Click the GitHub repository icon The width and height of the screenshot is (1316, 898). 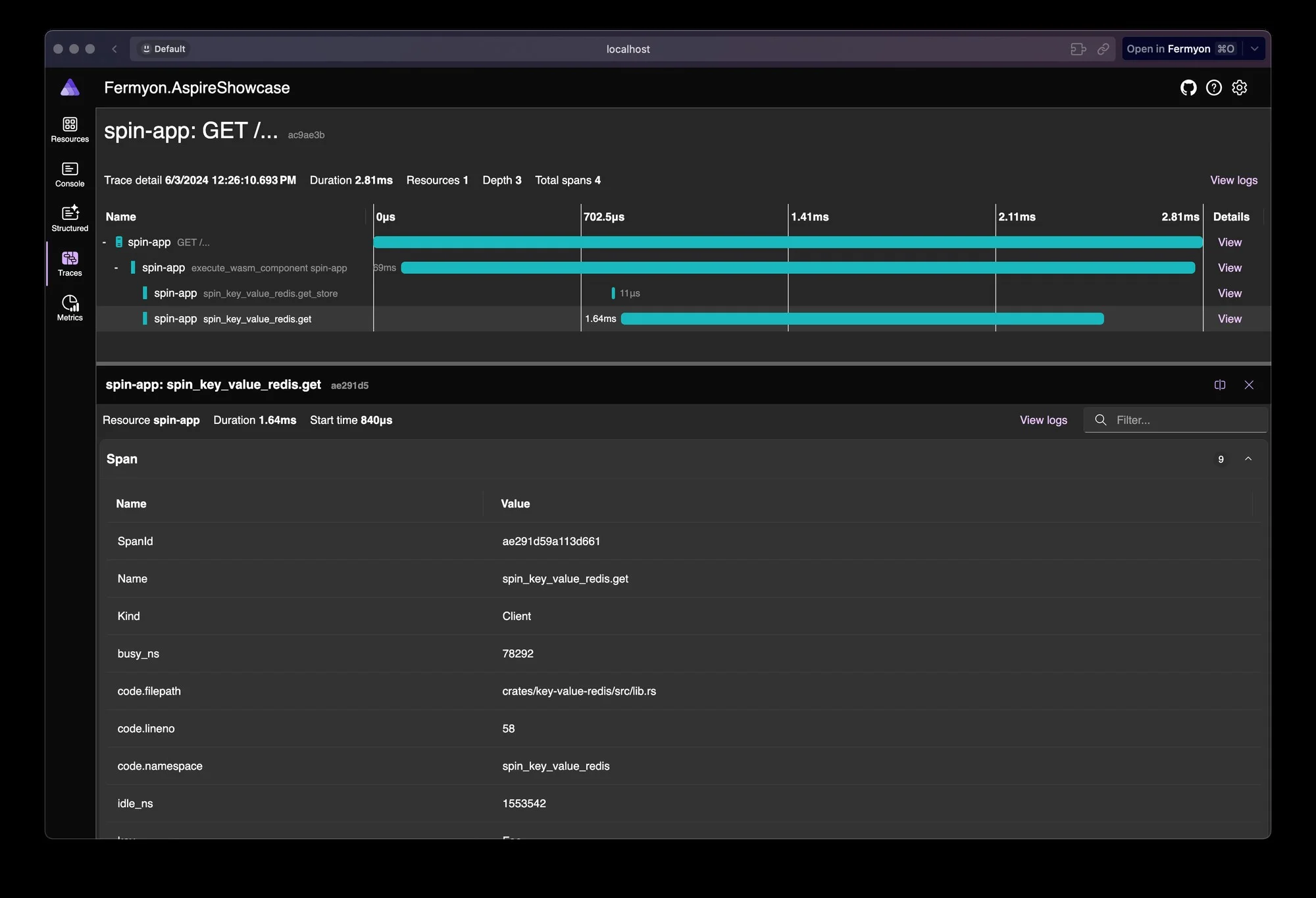1188,88
